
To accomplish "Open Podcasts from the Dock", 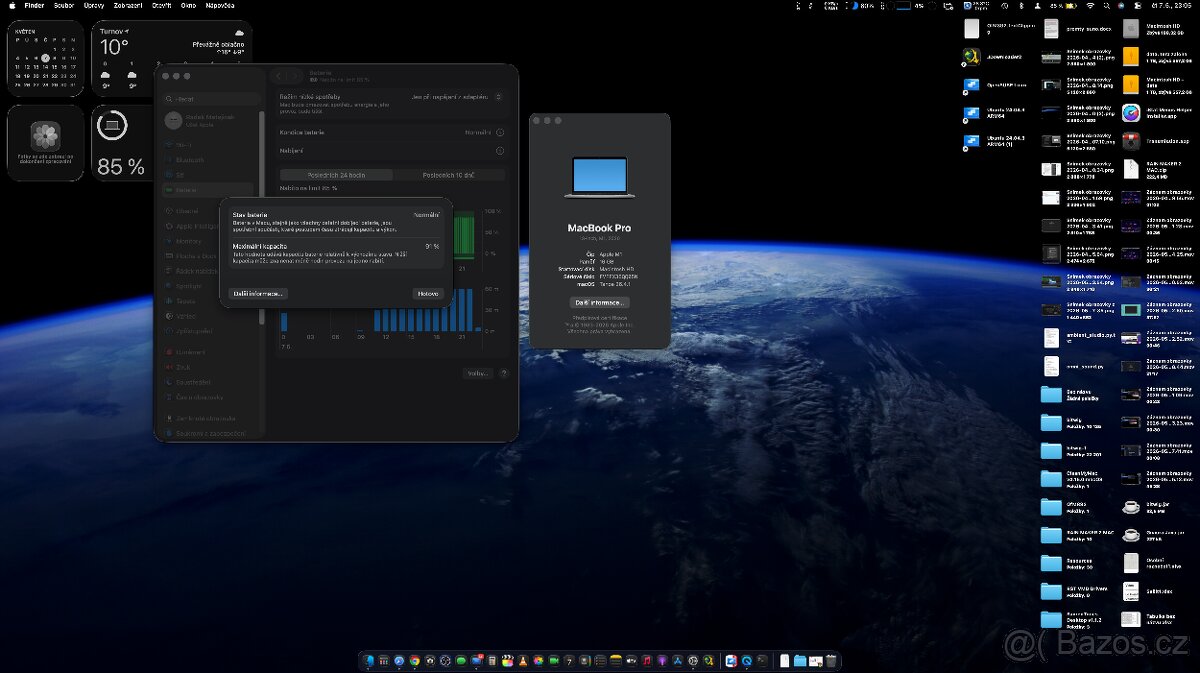I will pyautogui.click(x=662, y=661).
